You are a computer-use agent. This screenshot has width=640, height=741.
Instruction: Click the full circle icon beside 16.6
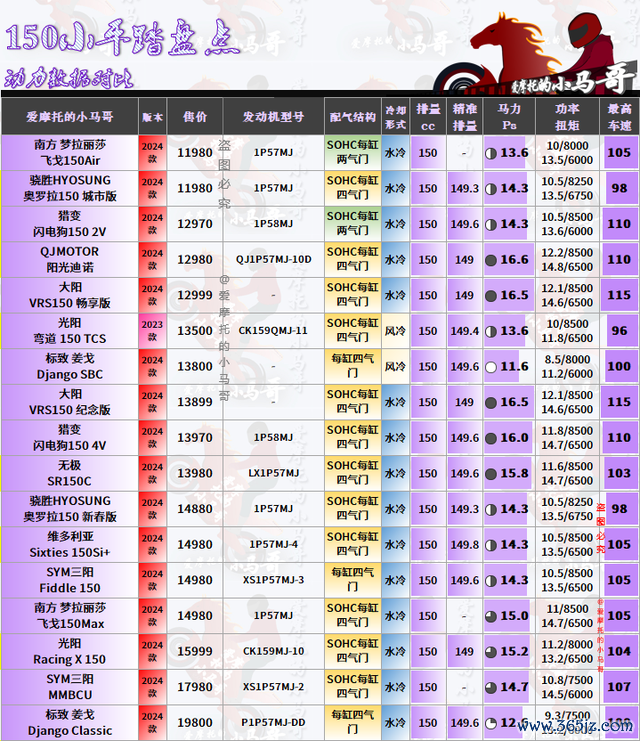tap(491, 260)
